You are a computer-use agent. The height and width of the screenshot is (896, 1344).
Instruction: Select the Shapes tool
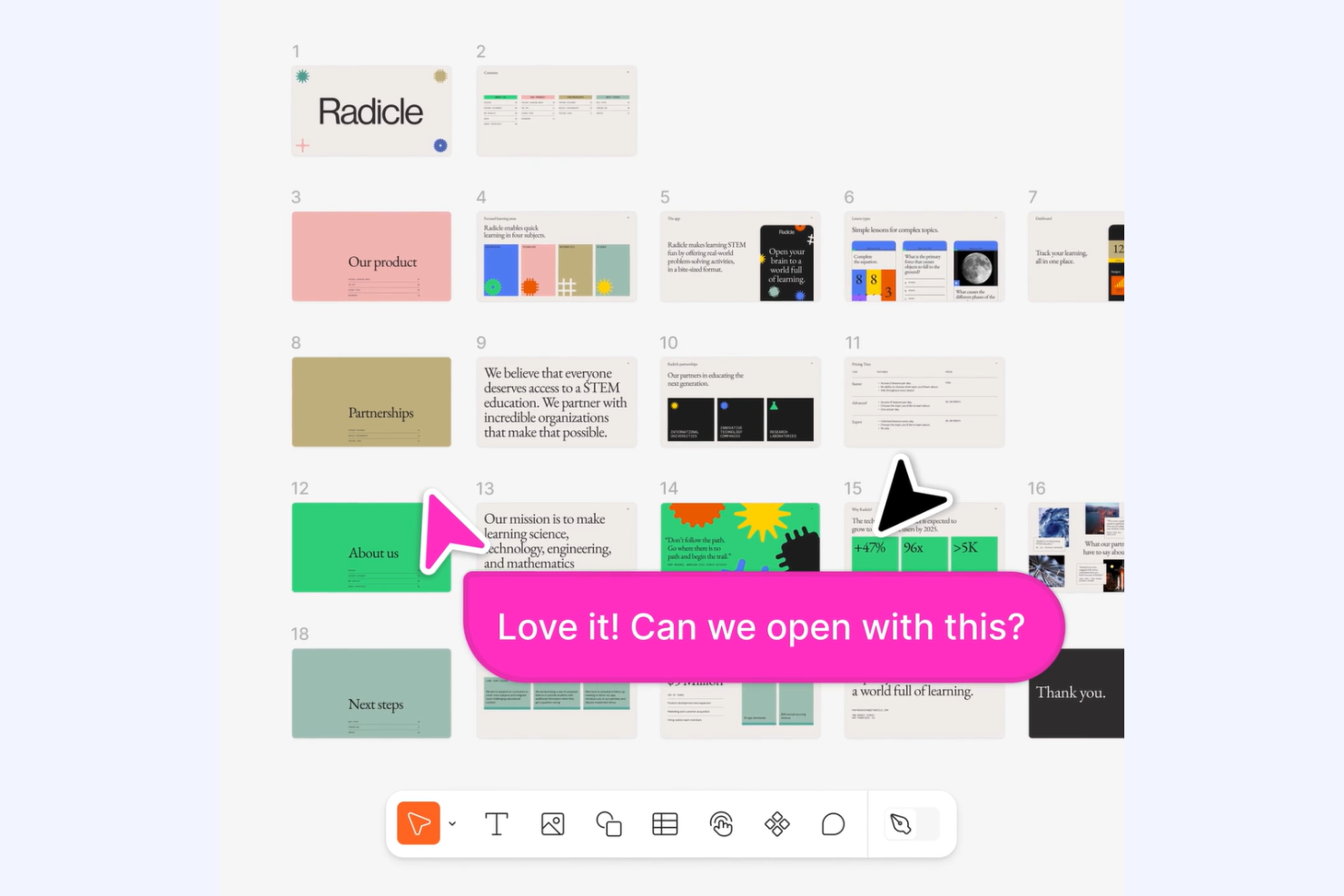[608, 824]
